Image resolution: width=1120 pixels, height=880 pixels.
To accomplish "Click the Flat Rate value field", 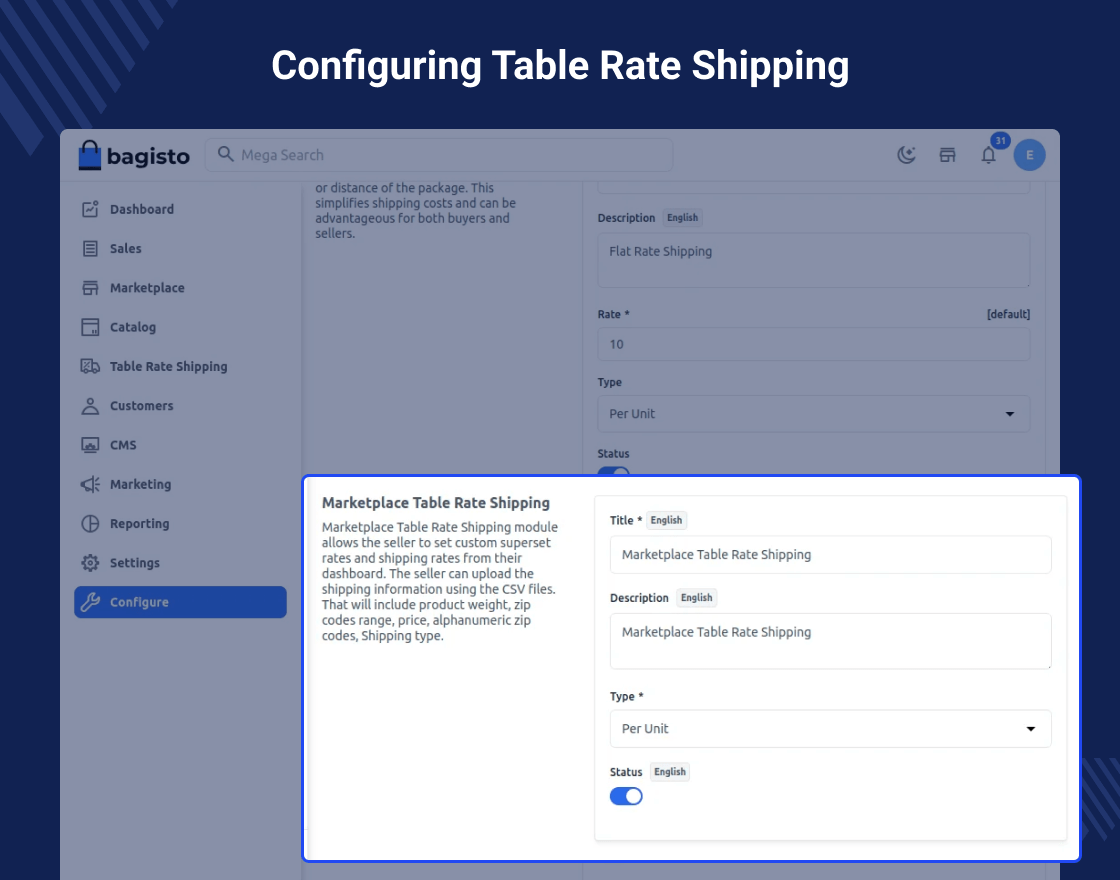I will [813, 344].
